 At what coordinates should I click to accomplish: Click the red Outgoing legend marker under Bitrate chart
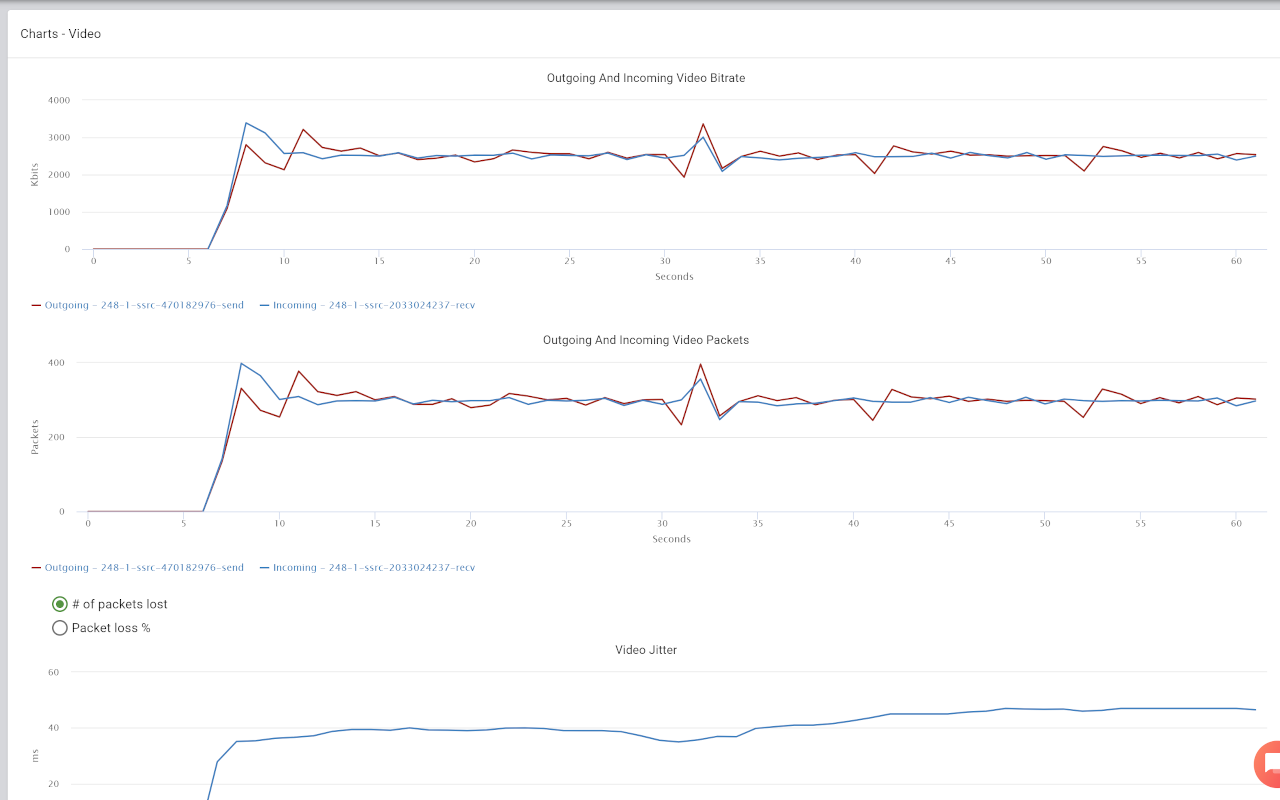coord(35,304)
